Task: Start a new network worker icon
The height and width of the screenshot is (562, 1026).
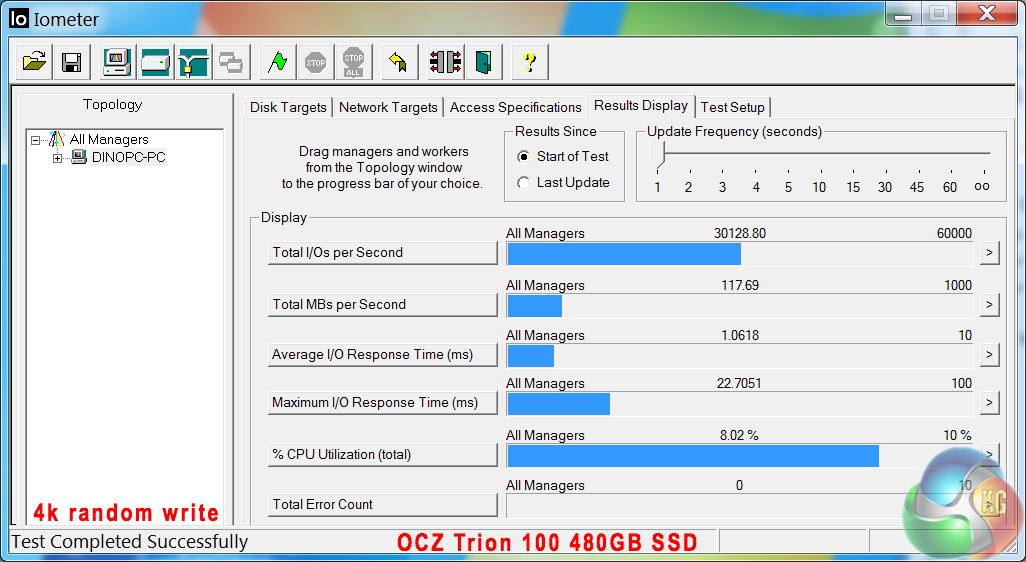Action: pos(193,62)
